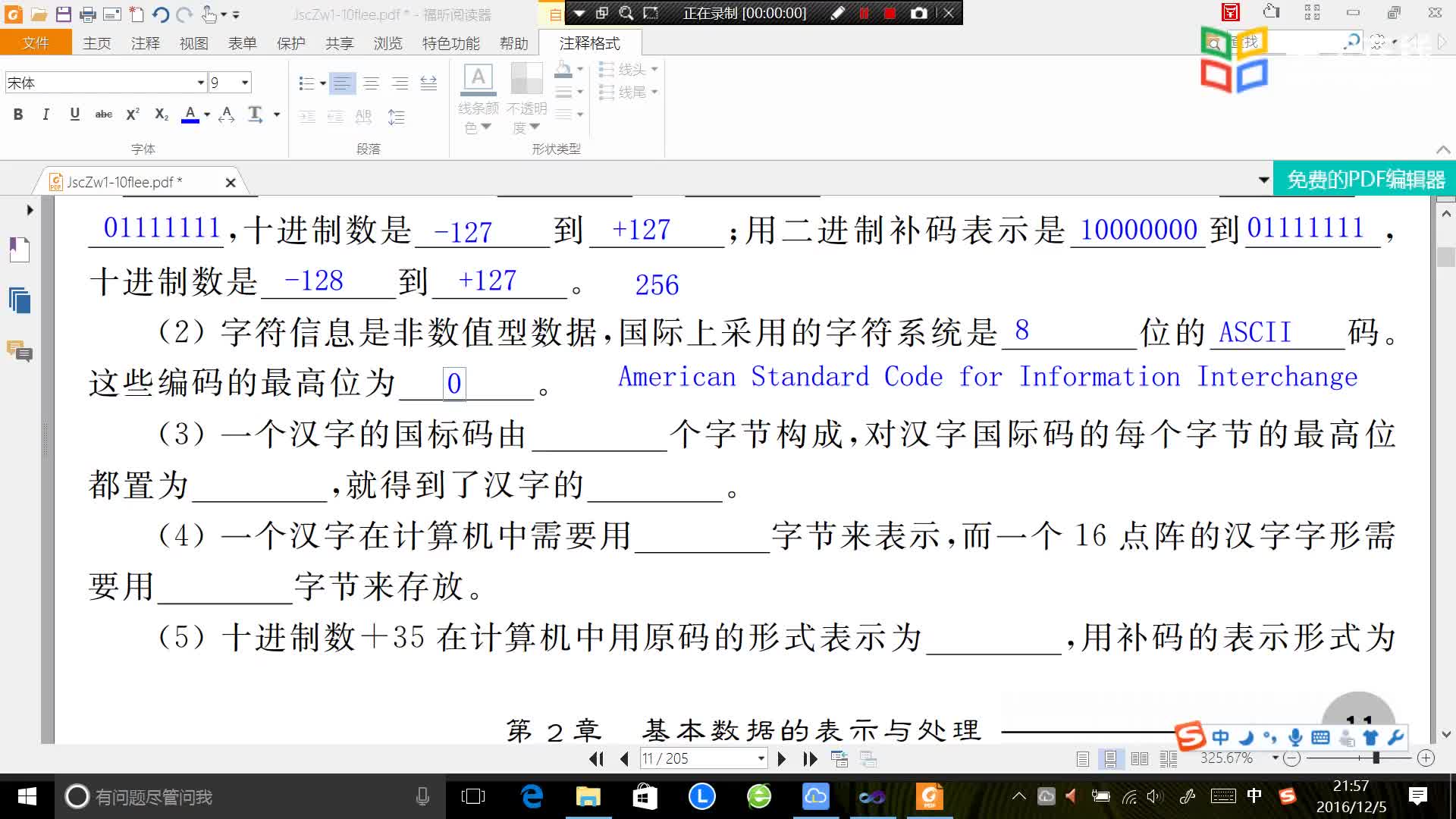Viewport: 1456px width, 819px height.
Task: Click the 免费的PDF编辑器 button
Action: (1362, 180)
